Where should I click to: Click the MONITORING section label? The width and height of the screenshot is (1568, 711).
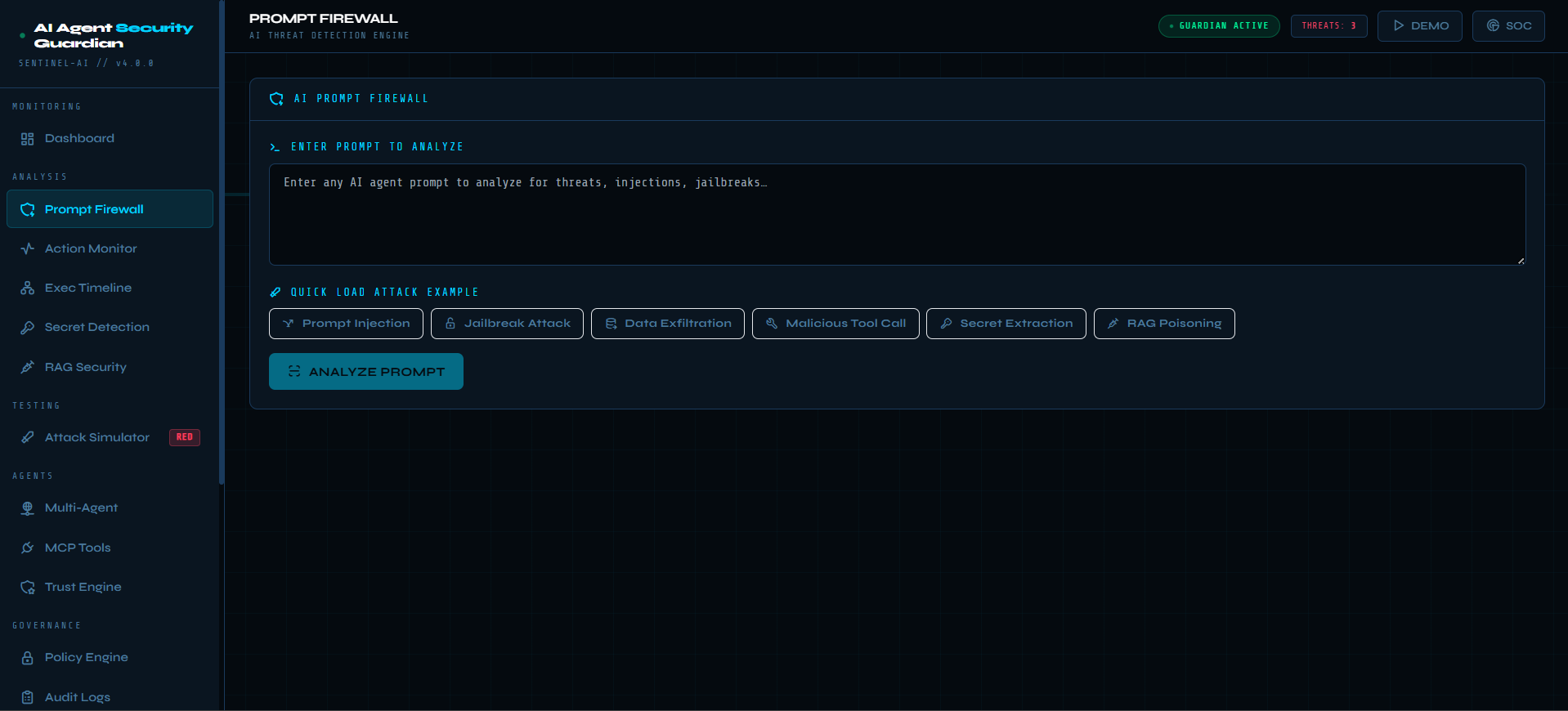[47, 106]
